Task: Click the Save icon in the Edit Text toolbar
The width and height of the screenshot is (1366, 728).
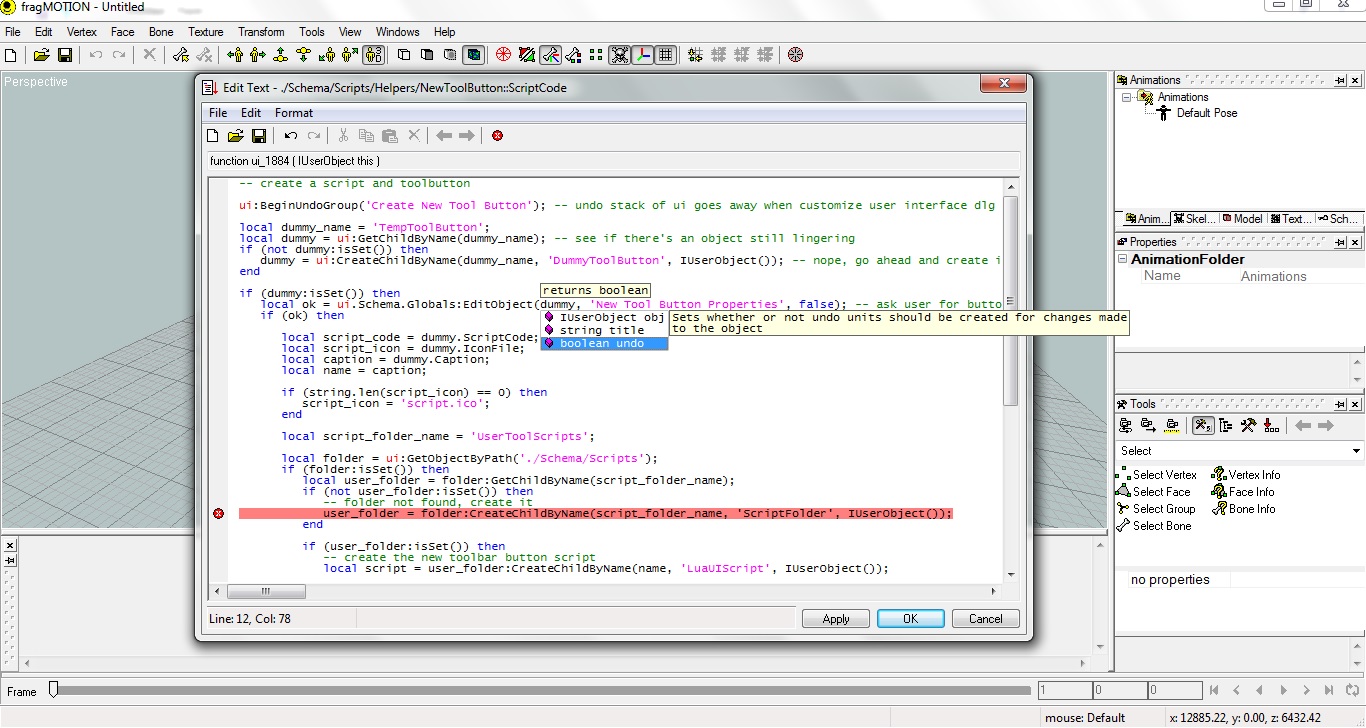Action: (258, 135)
